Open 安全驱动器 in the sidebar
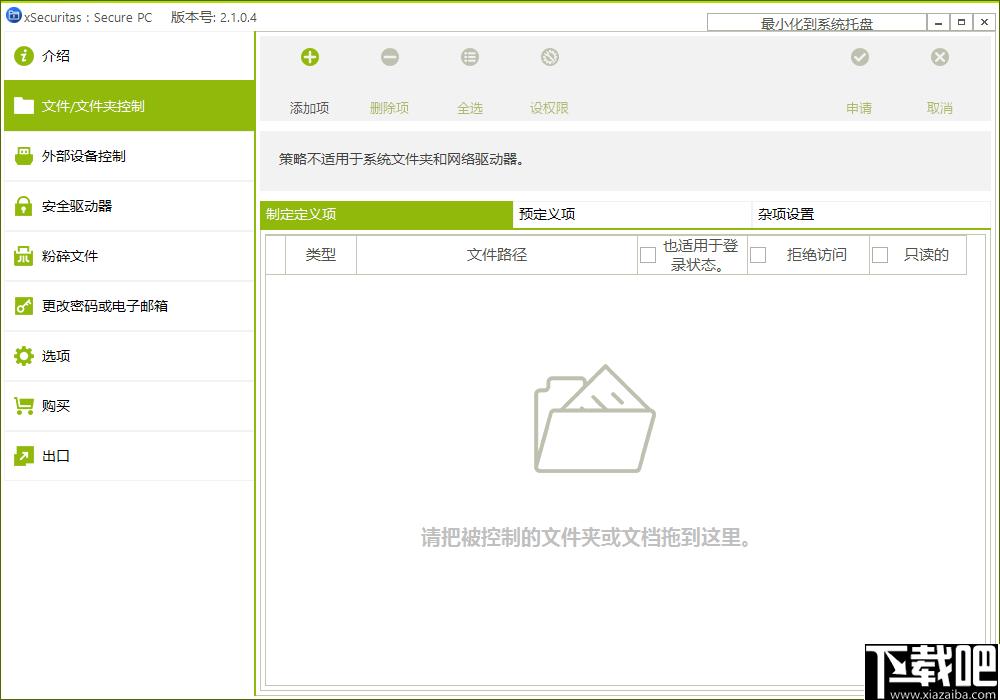Image resolution: width=1000 pixels, height=700 pixels. [129, 206]
